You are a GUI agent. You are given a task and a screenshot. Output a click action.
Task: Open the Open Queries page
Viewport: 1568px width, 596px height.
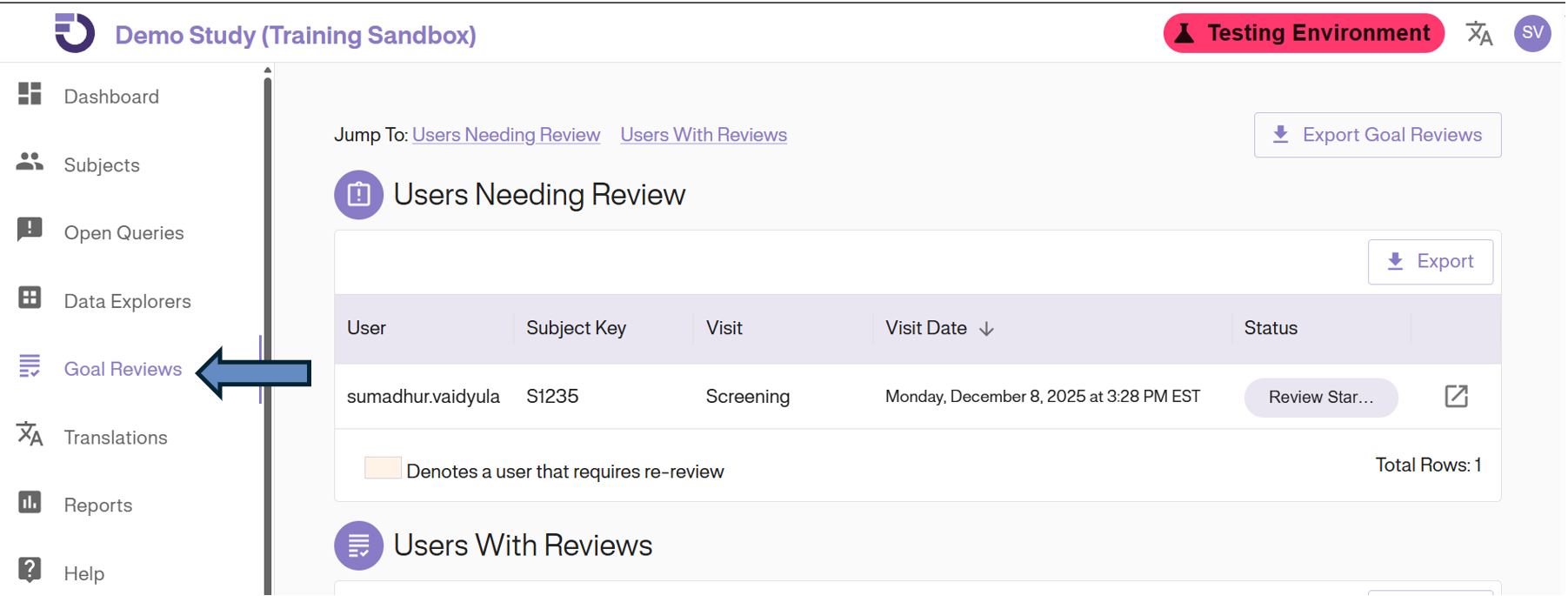pyautogui.click(x=124, y=233)
